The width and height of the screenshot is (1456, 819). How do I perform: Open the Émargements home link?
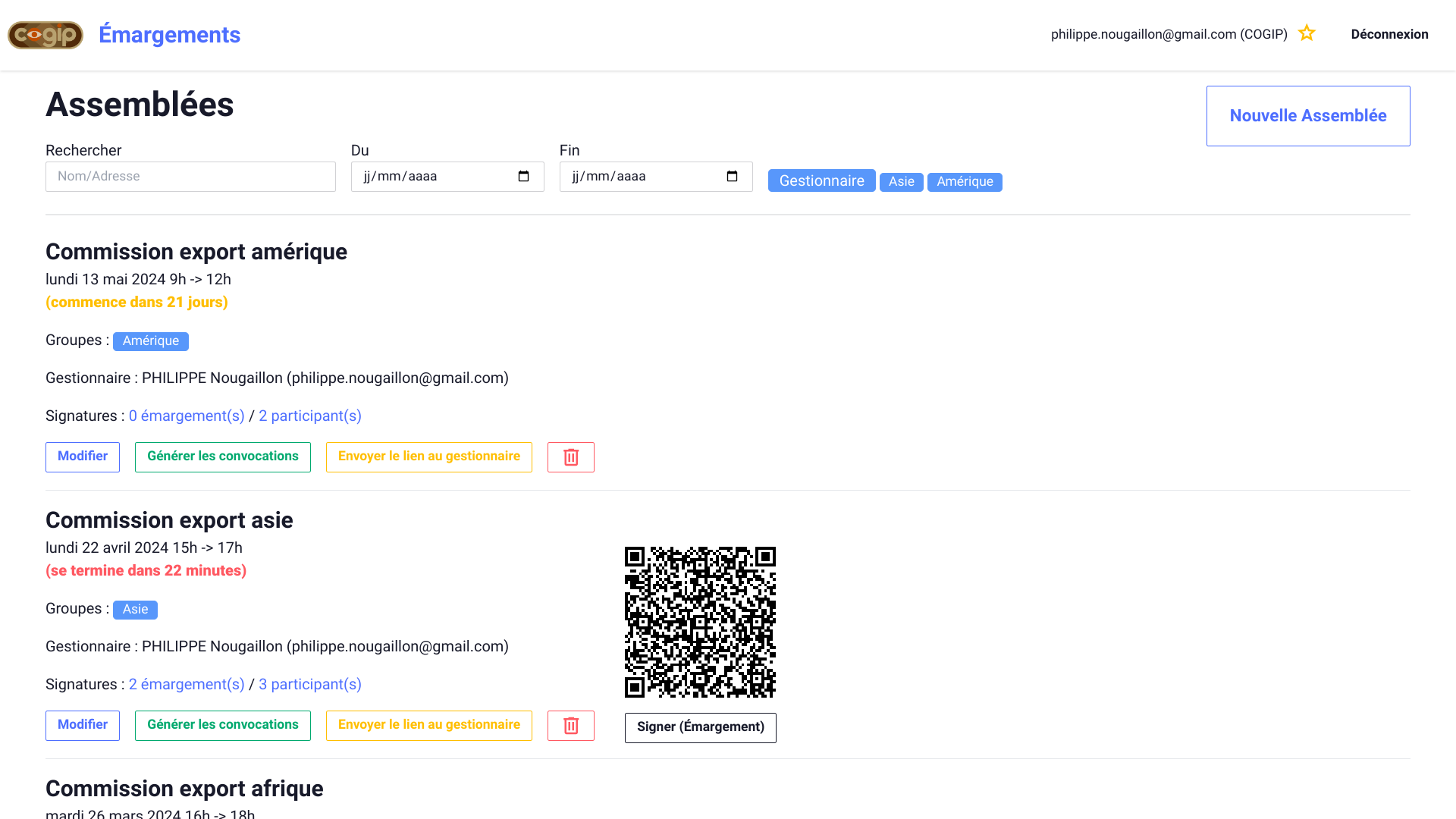coord(169,35)
